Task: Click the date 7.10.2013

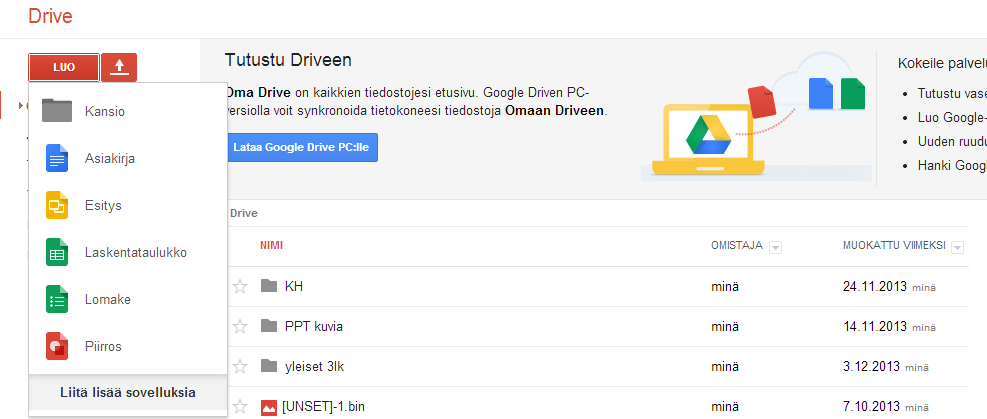Action: coord(872,406)
